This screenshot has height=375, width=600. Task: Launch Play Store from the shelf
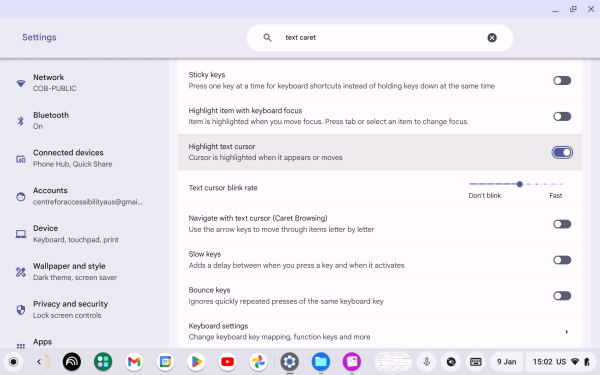coord(196,362)
